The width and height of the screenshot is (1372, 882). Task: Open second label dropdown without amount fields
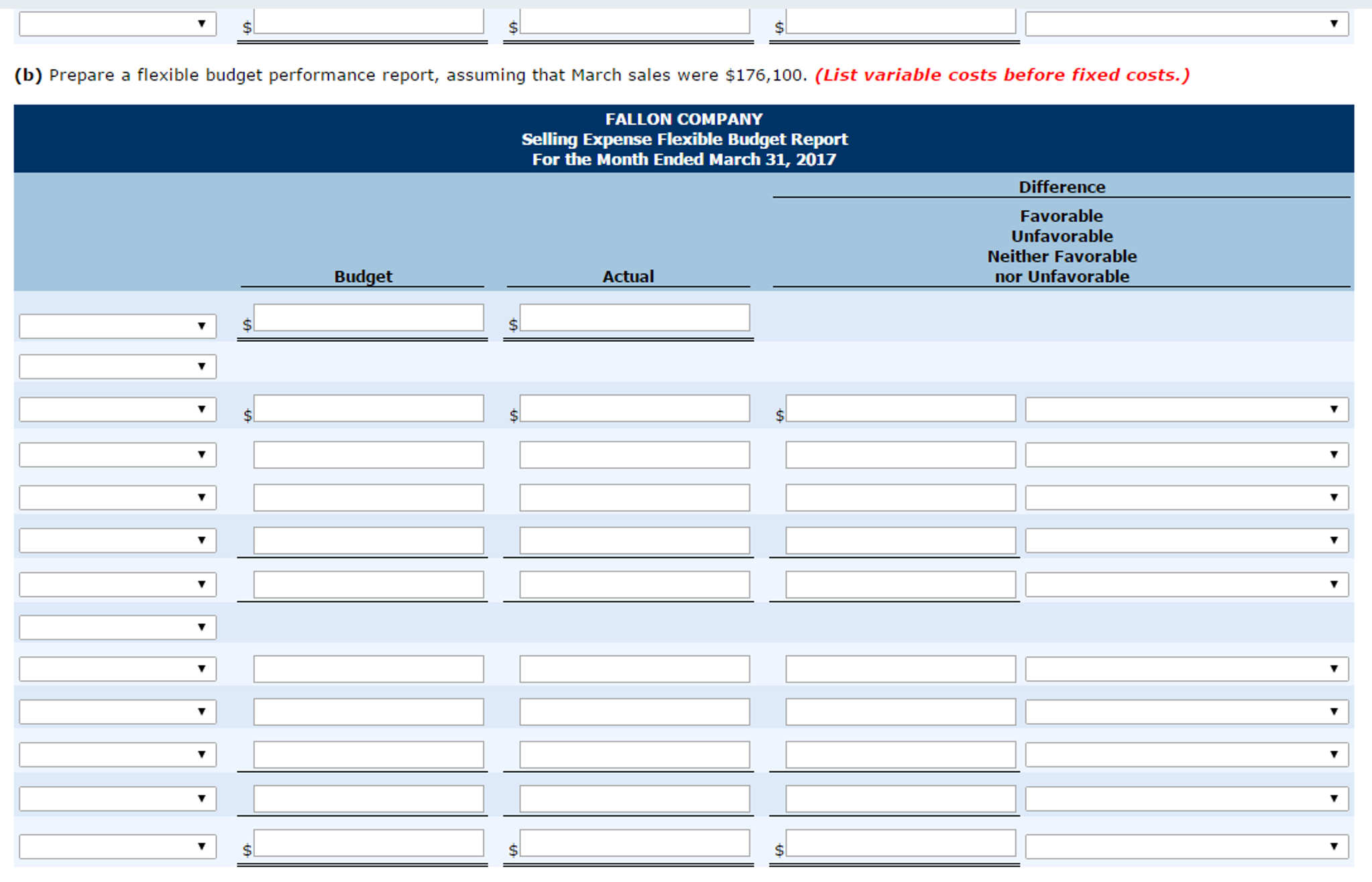coord(117,367)
